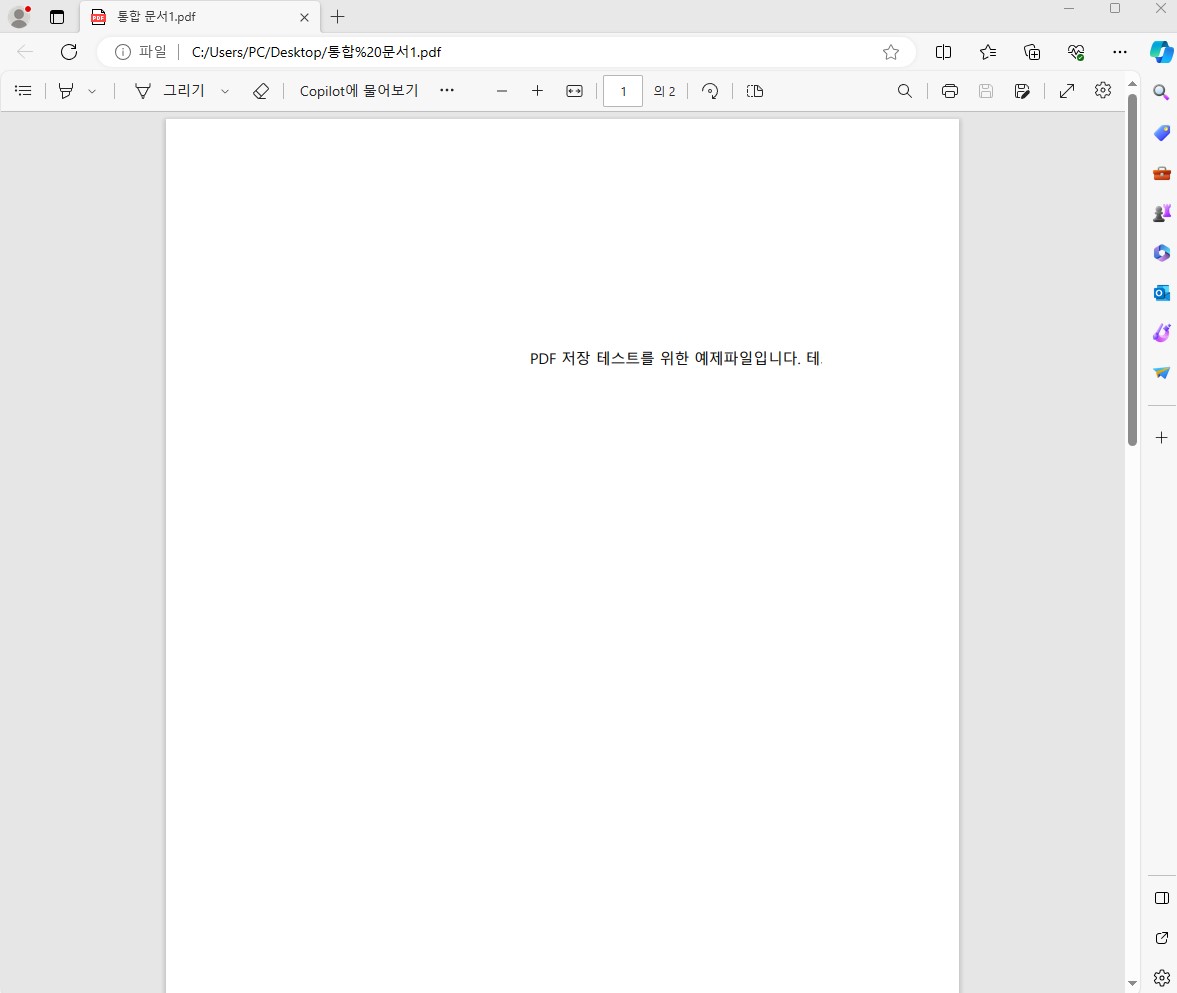The width and height of the screenshot is (1177, 993).
Task: Click the profile avatar icon
Action: [x=19, y=17]
